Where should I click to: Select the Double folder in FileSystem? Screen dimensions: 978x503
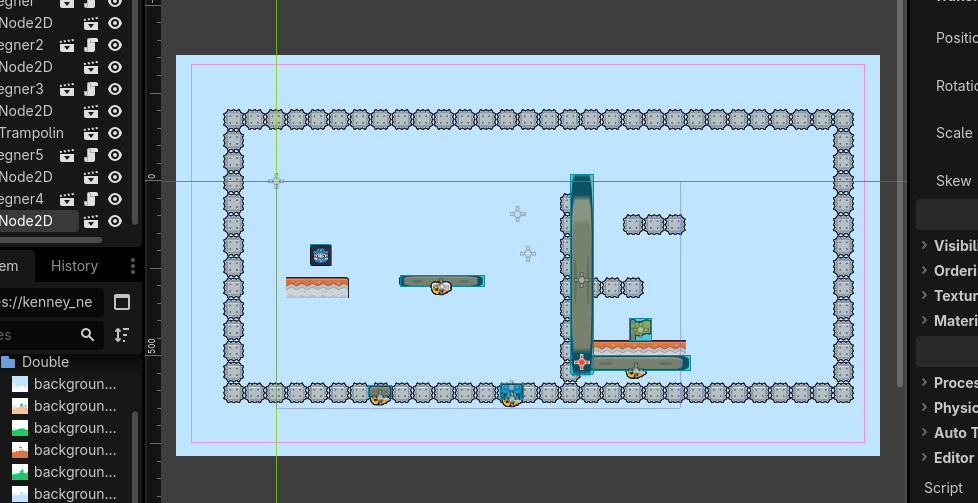45,362
